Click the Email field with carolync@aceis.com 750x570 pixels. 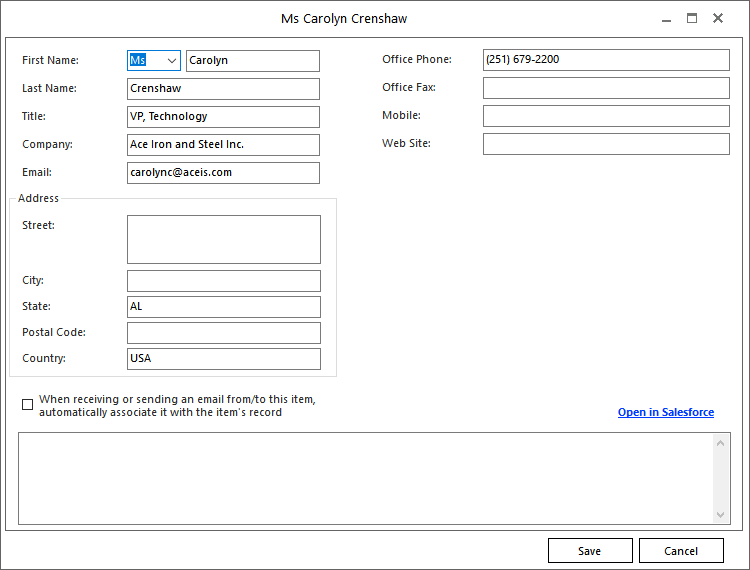click(x=223, y=173)
